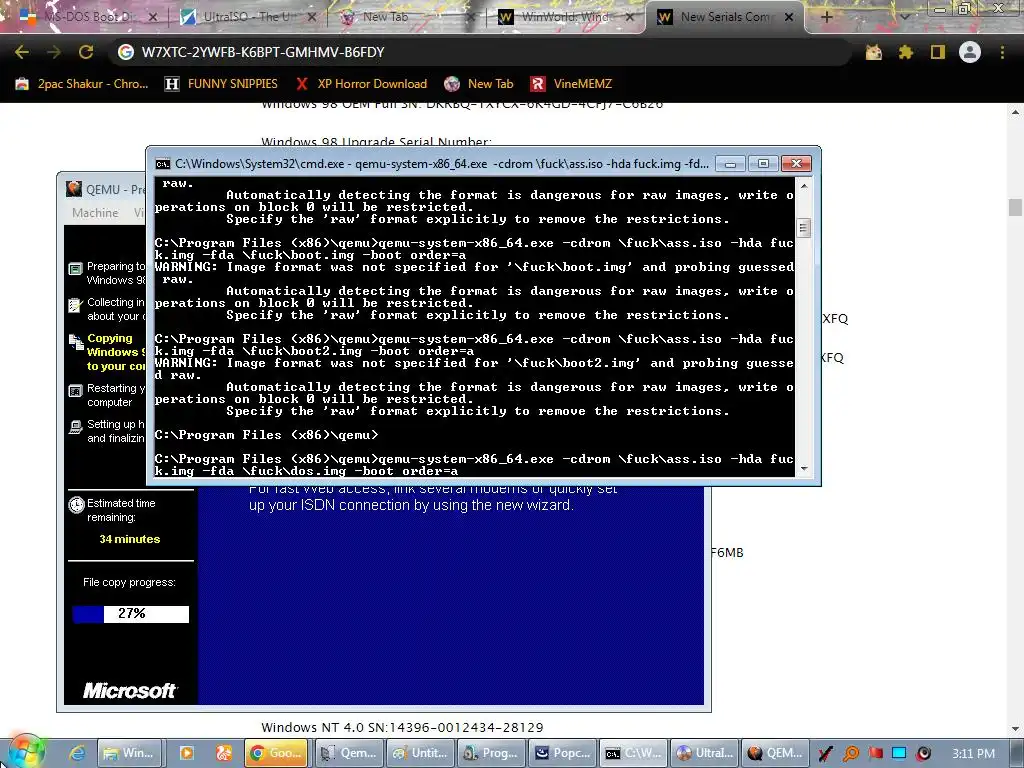Open Chrome tab search chevron
1024x768 pixels.
pos(904,17)
